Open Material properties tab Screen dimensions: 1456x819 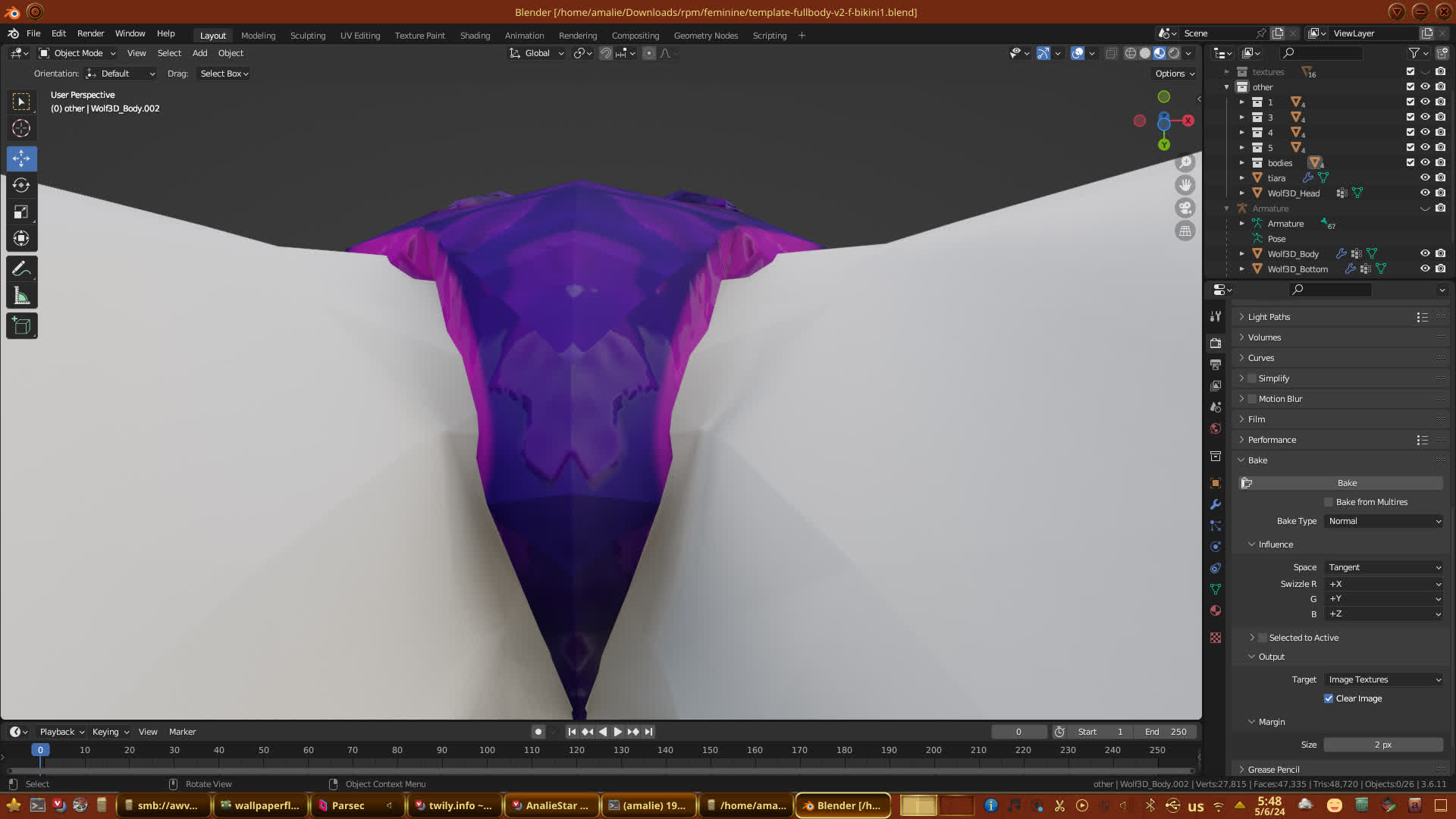tap(1216, 610)
